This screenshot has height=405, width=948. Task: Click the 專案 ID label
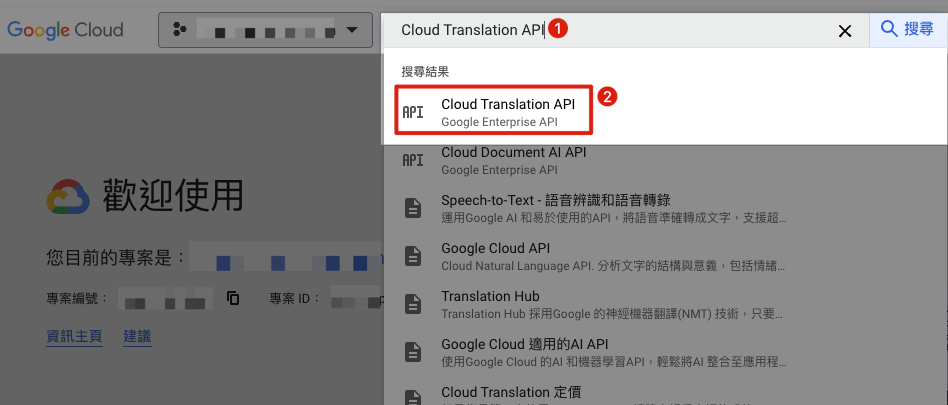click(295, 298)
